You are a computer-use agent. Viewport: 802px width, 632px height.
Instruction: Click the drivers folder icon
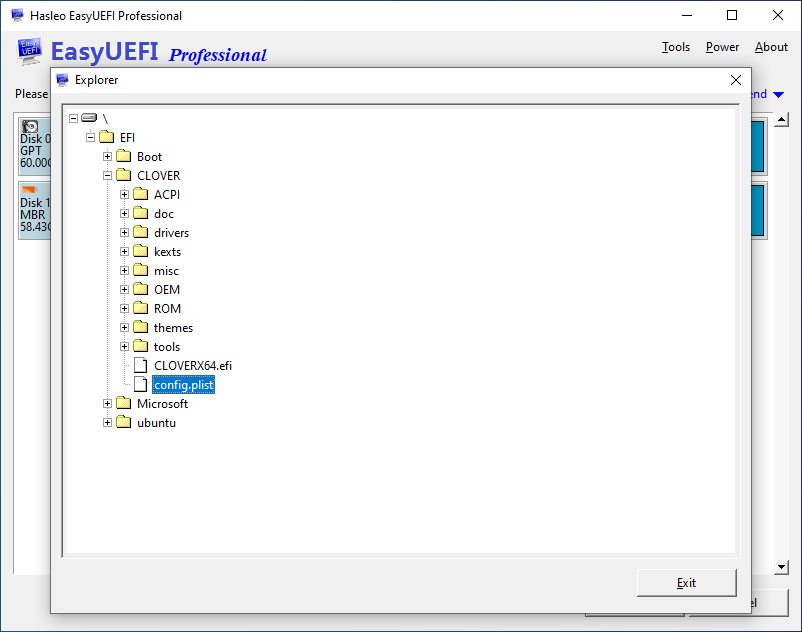[x=141, y=232]
